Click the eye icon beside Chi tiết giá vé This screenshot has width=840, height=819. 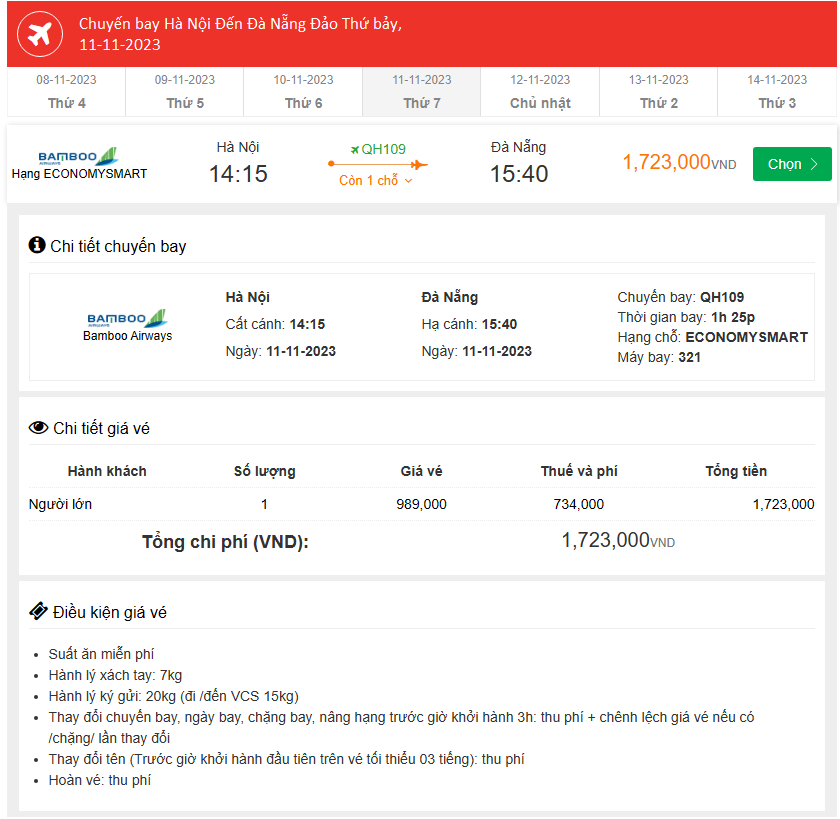[x=39, y=428]
